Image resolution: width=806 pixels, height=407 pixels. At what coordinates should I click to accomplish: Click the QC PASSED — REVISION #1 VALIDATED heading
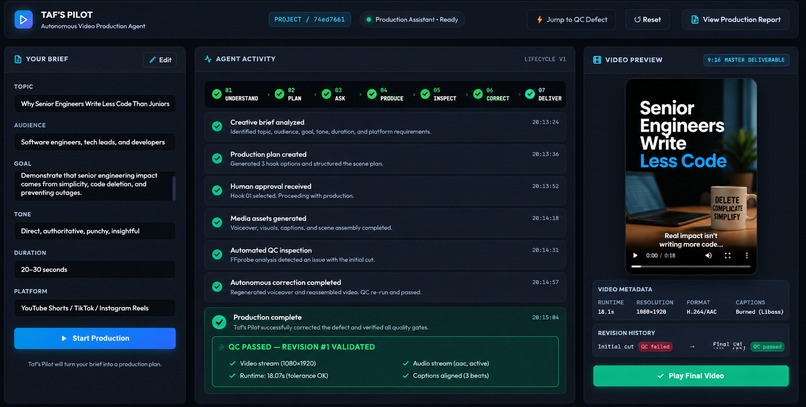[302, 347]
